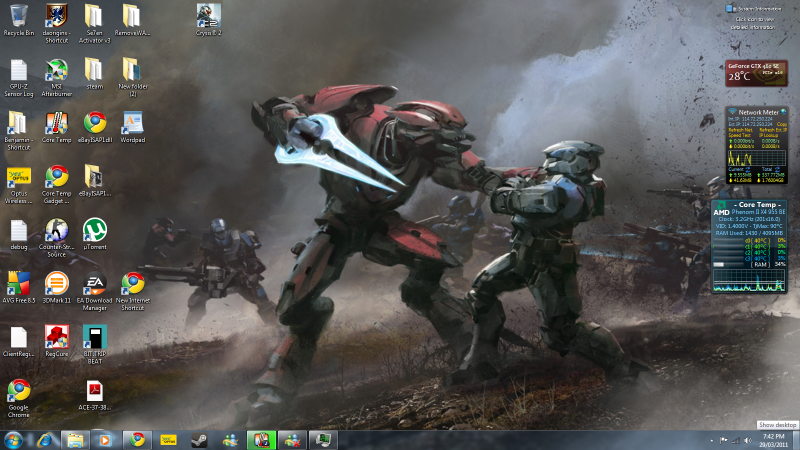
Task: Open the yellow Optus taskbar icon
Action: click(168, 440)
